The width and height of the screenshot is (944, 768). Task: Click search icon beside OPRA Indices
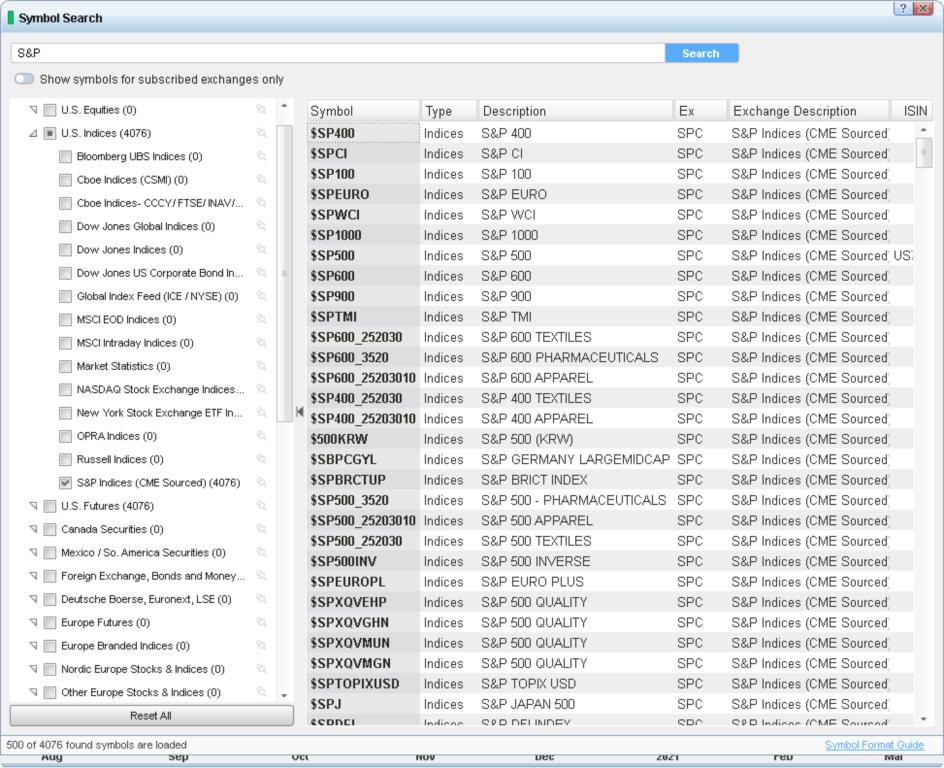click(x=261, y=436)
